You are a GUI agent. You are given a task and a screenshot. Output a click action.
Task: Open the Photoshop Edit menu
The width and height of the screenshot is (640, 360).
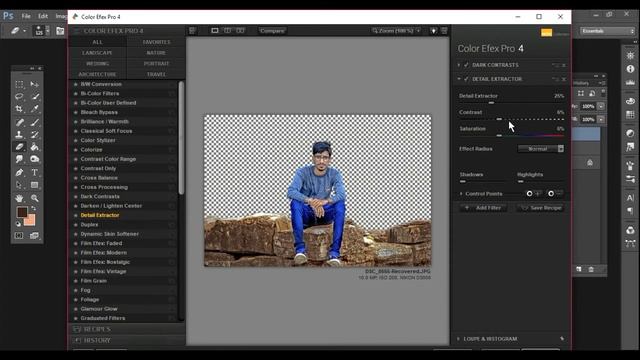[43, 16]
